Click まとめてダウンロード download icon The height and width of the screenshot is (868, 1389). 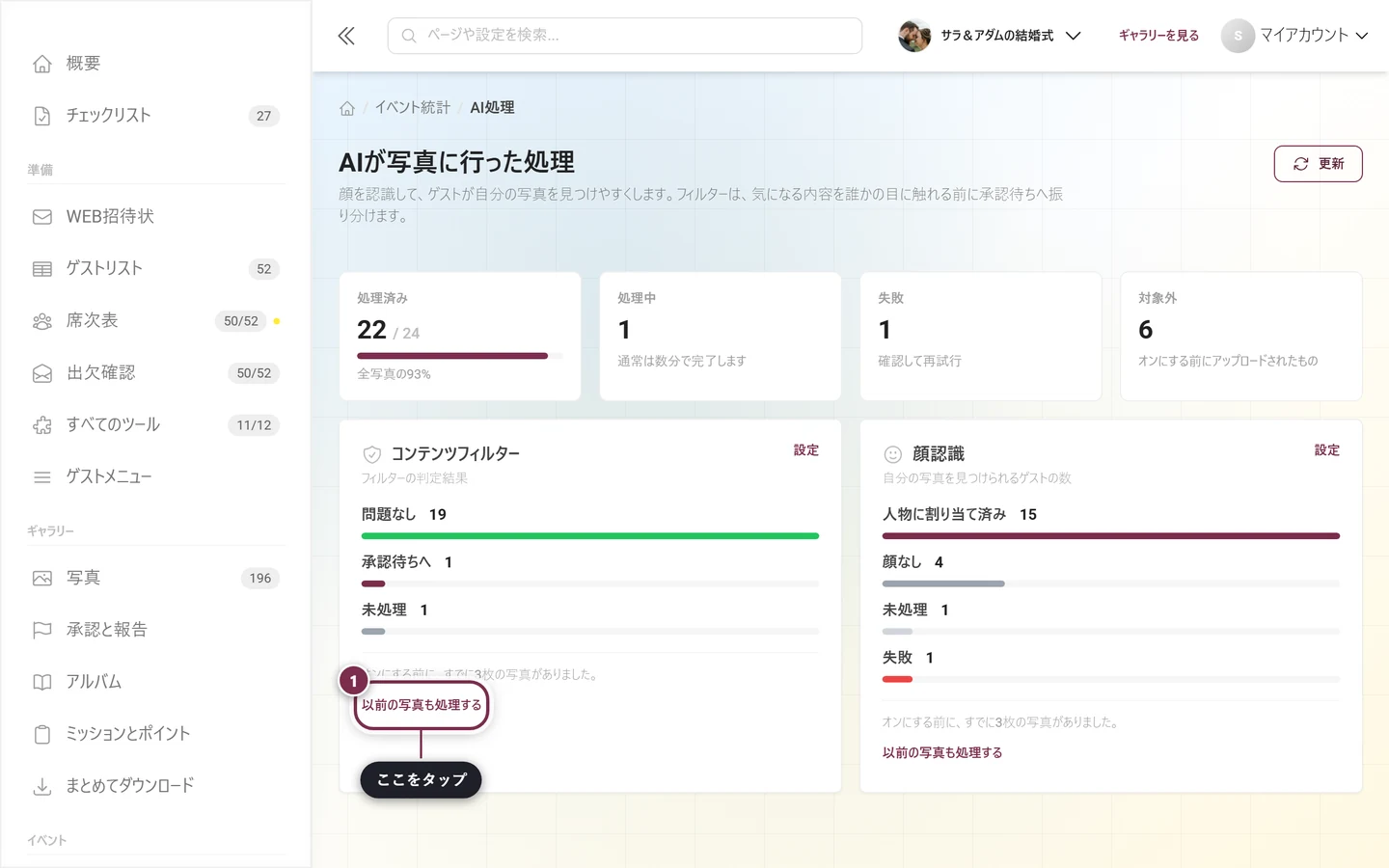[x=42, y=787]
